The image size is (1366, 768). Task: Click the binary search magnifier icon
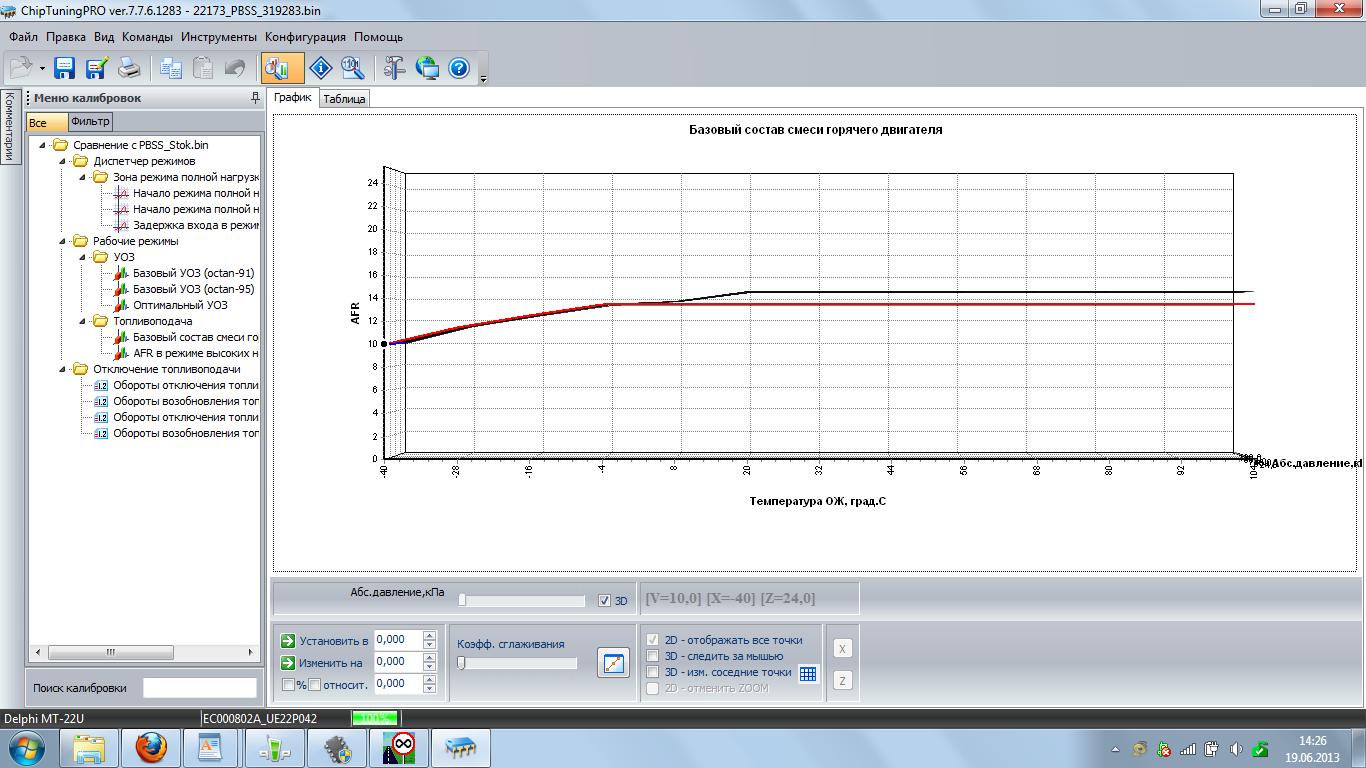click(352, 68)
